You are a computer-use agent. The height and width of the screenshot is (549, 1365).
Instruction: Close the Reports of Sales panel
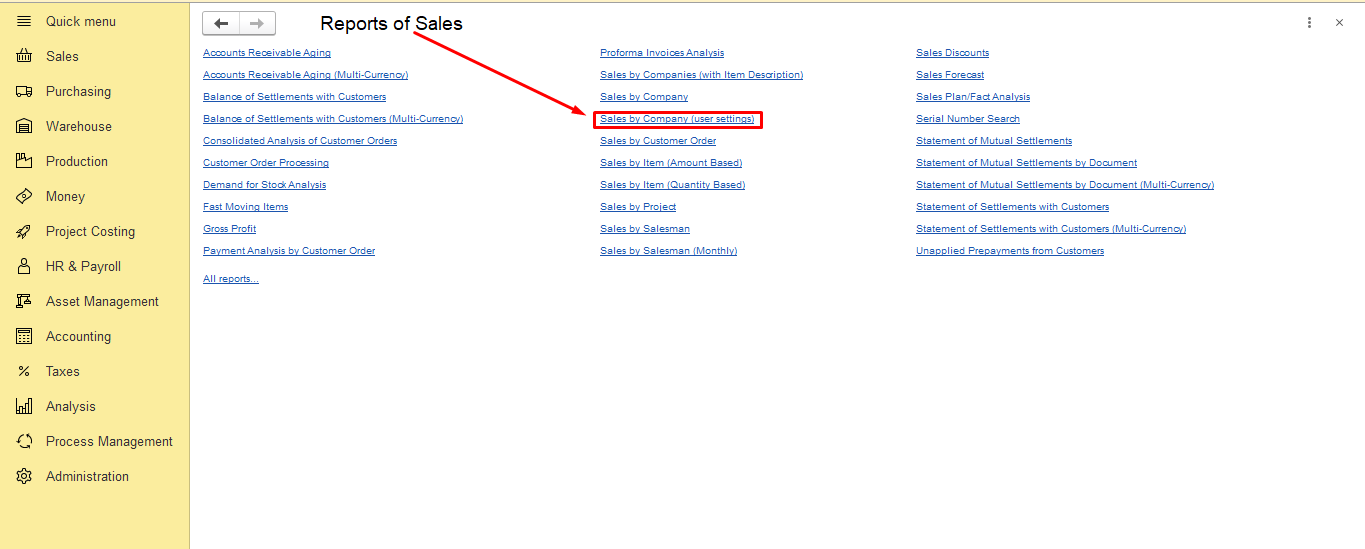pyautogui.click(x=1339, y=23)
